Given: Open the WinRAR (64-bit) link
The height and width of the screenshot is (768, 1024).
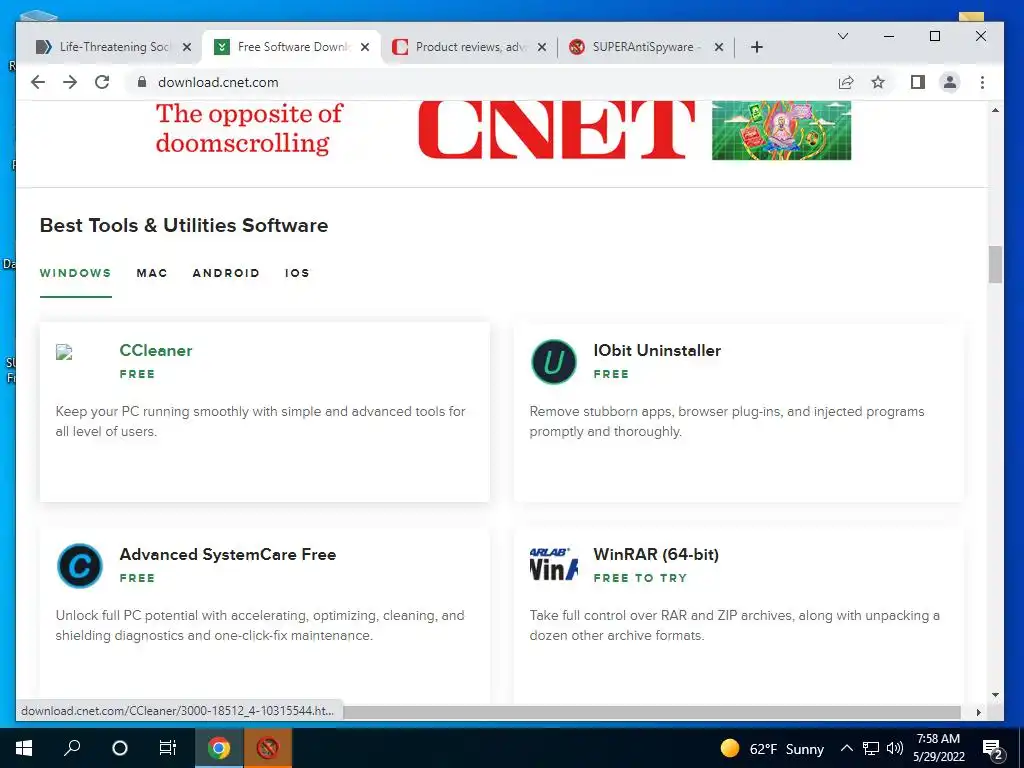Looking at the screenshot, I should pyautogui.click(x=656, y=554).
